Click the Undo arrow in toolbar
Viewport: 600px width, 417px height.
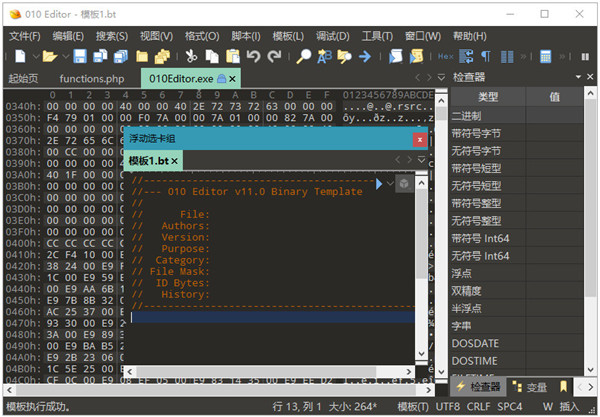click(x=252, y=56)
